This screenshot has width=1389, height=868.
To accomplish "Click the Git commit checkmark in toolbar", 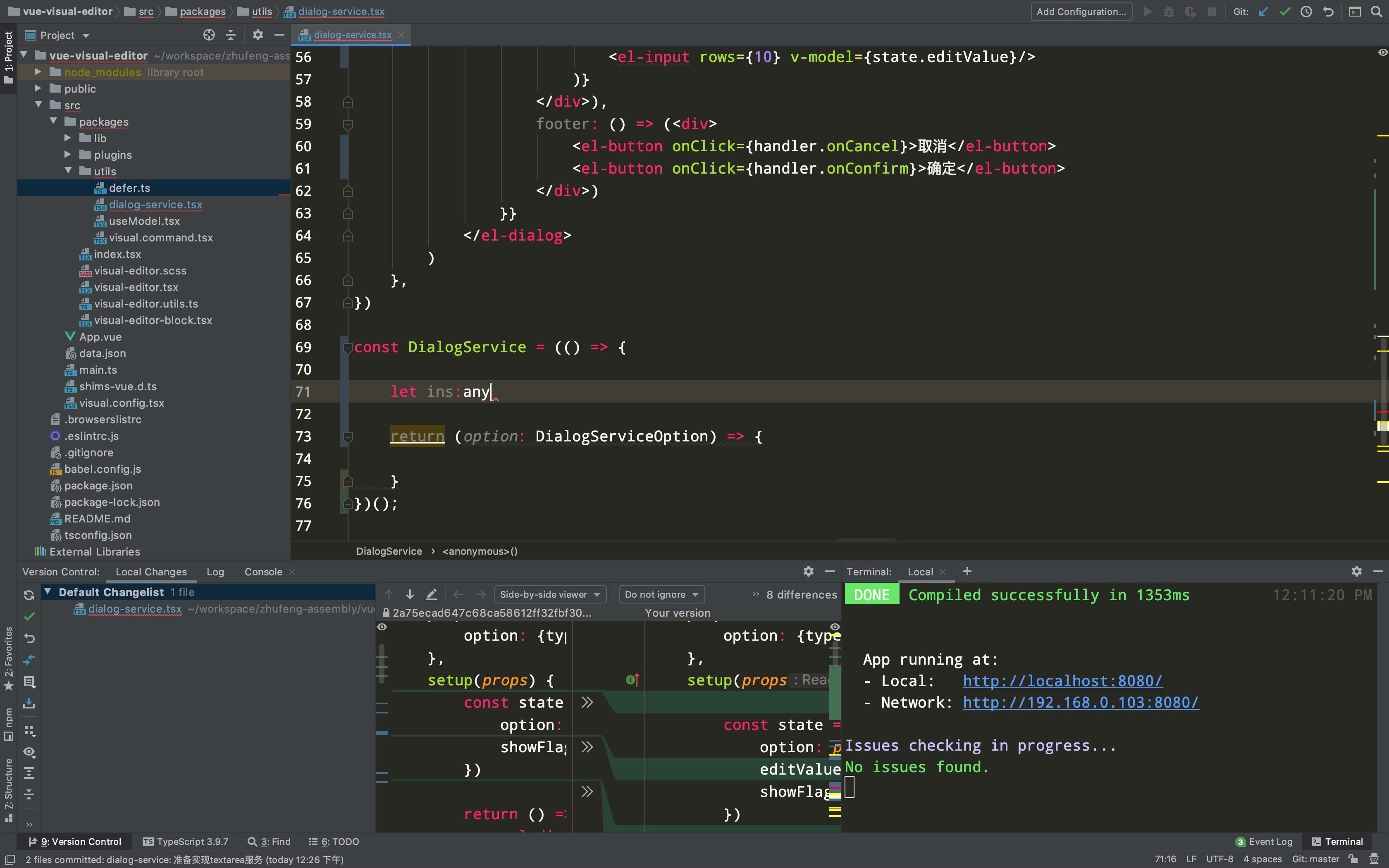I will tap(1284, 12).
